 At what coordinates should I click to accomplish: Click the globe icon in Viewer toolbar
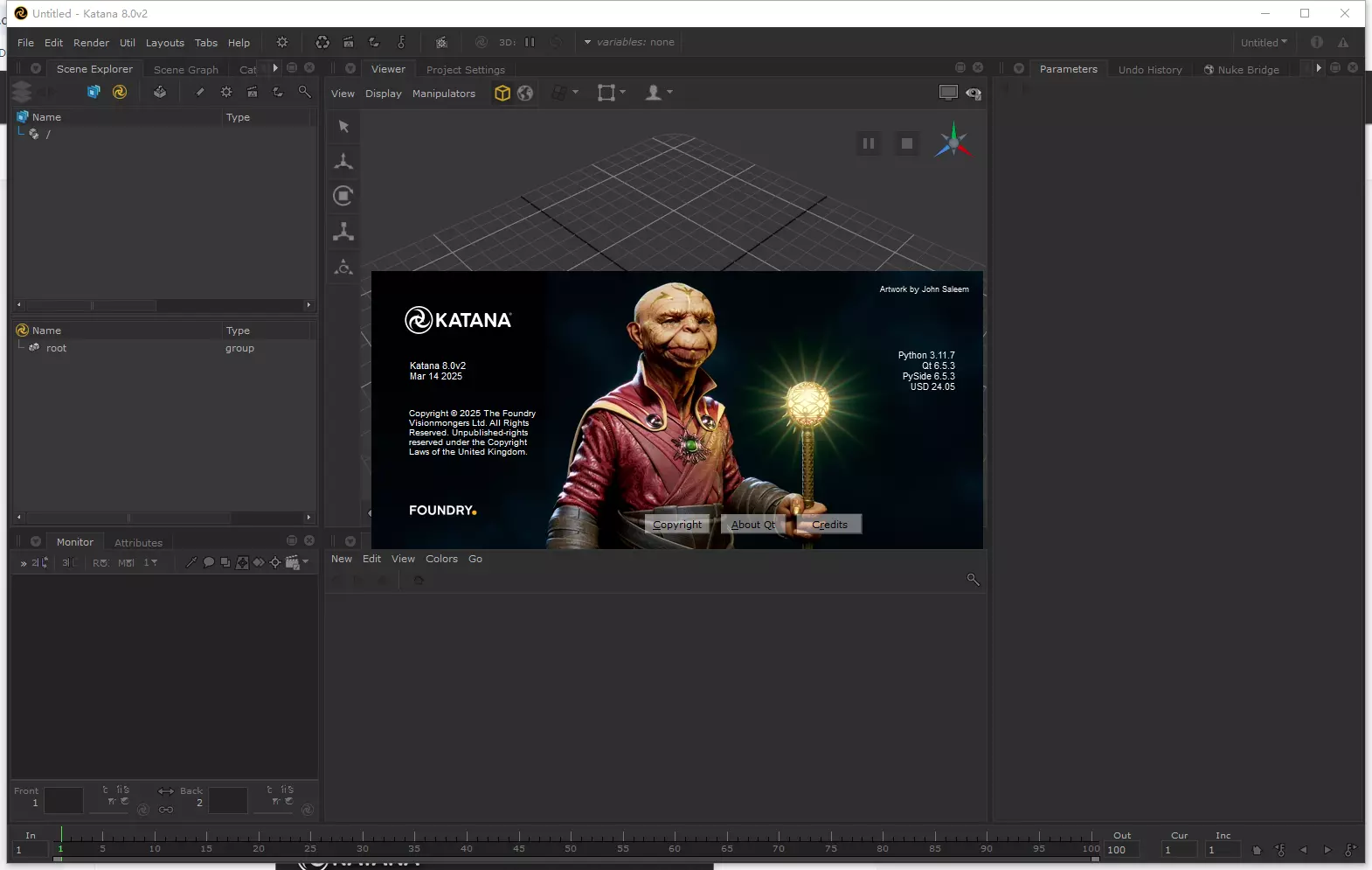pyautogui.click(x=525, y=94)
